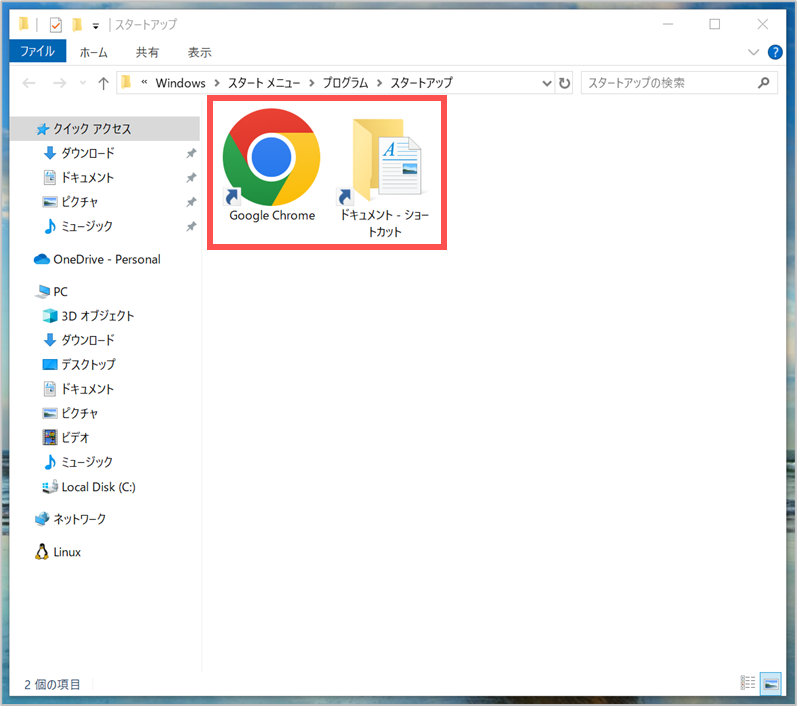
Task: Select ネットワーク in the navigation pane
Action: click(79, 519)
